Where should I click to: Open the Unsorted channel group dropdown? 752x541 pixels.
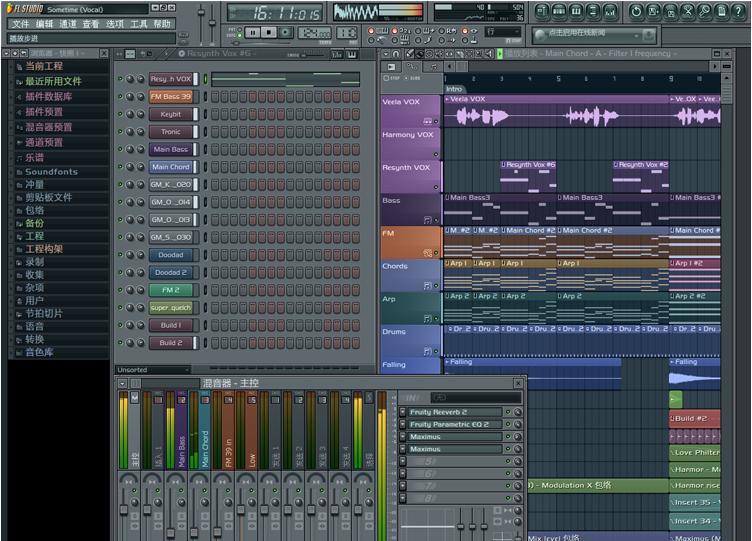(x=153, y=370)
